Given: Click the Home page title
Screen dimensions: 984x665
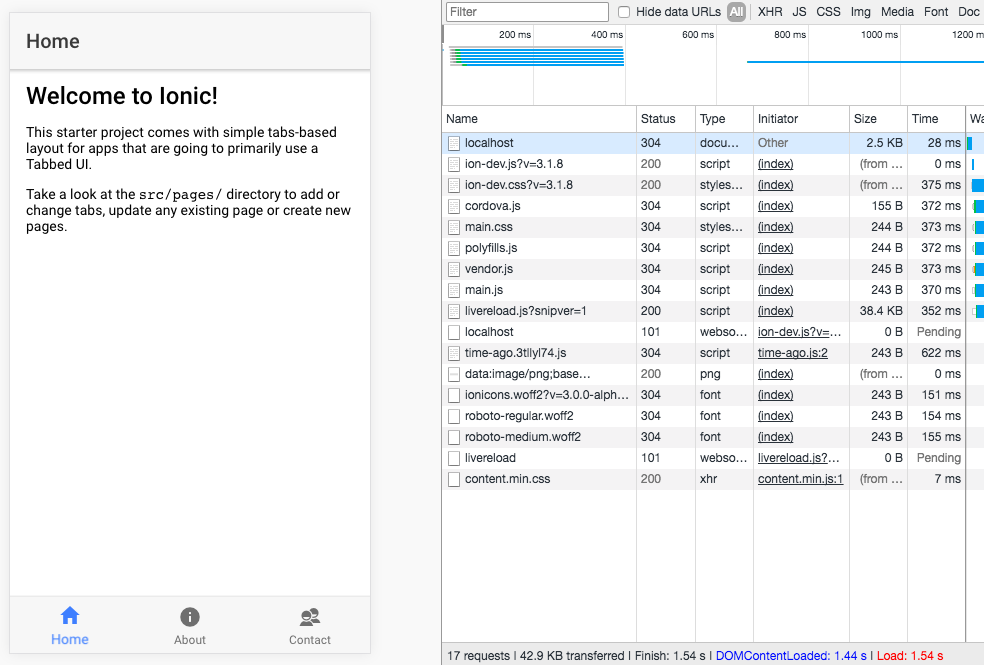Looking at the screenshot, I should pos(53,41).
